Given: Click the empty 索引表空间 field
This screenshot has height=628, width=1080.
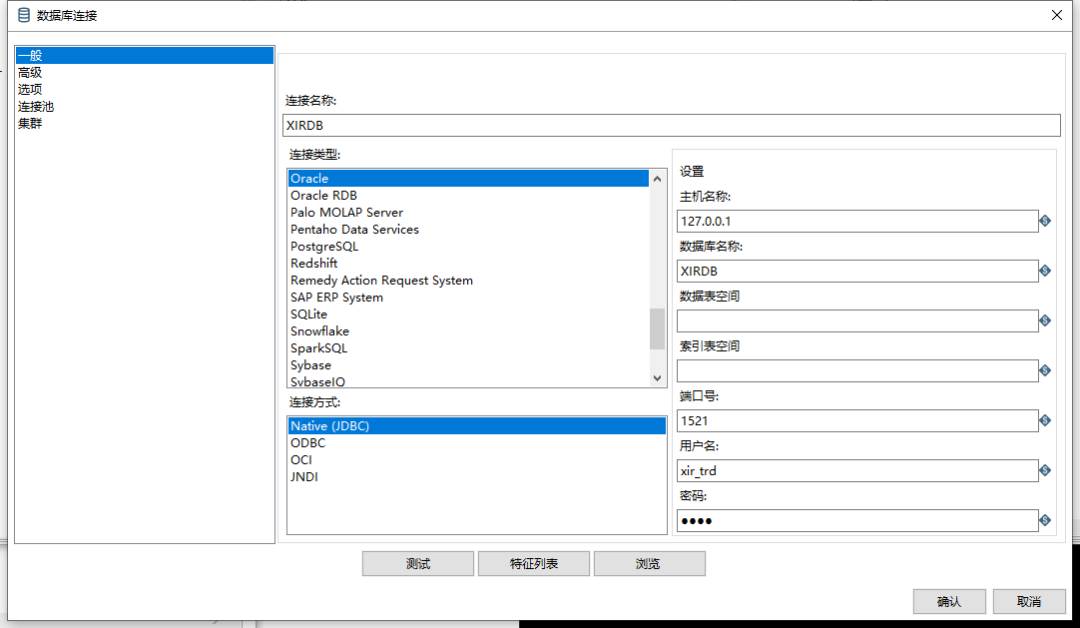Looking at the screenshot, I should coord(858,370).
